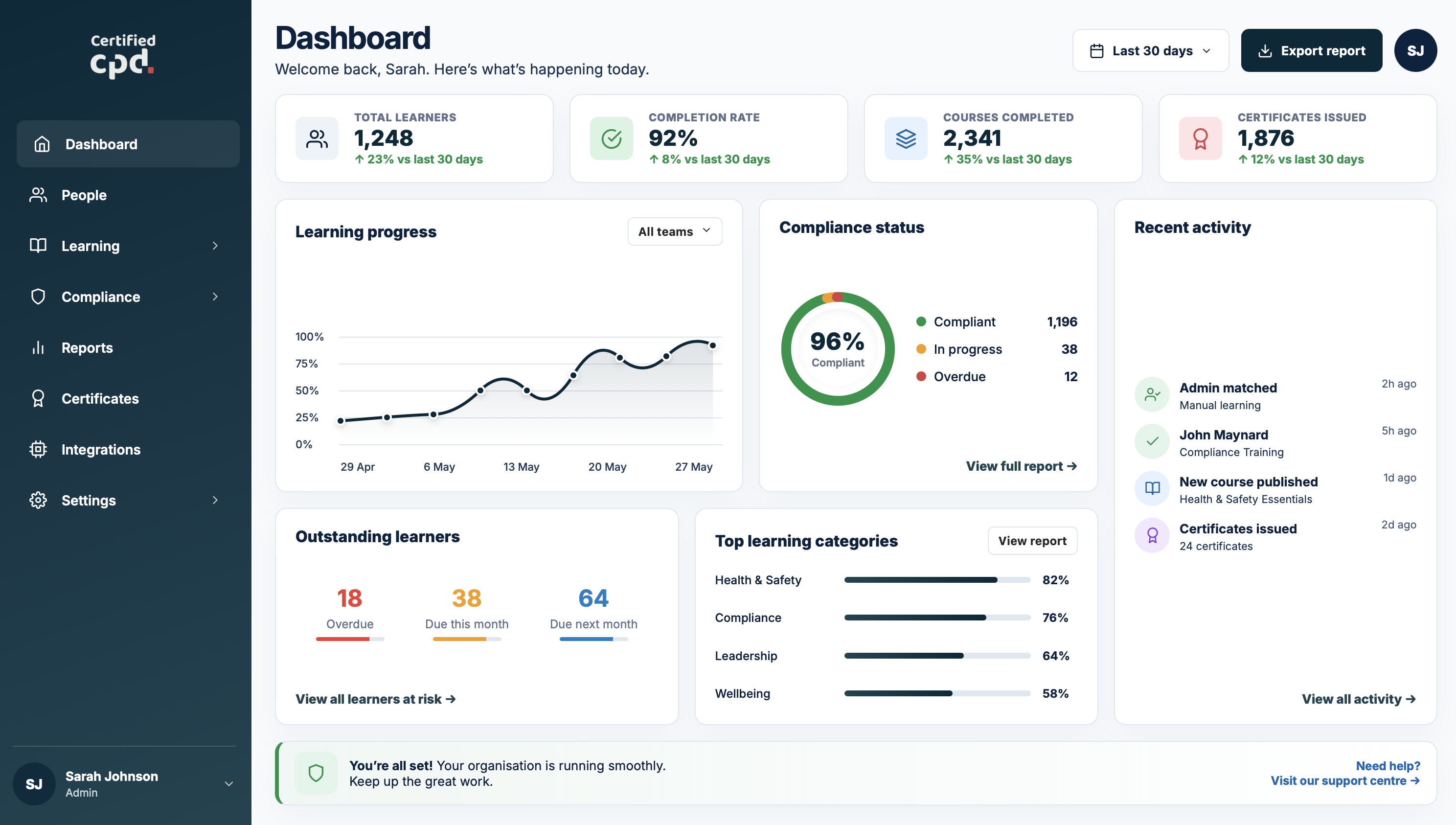Open the Certificates section
The height and width of the screenshot is (825, 1456).
coord(128,398)
